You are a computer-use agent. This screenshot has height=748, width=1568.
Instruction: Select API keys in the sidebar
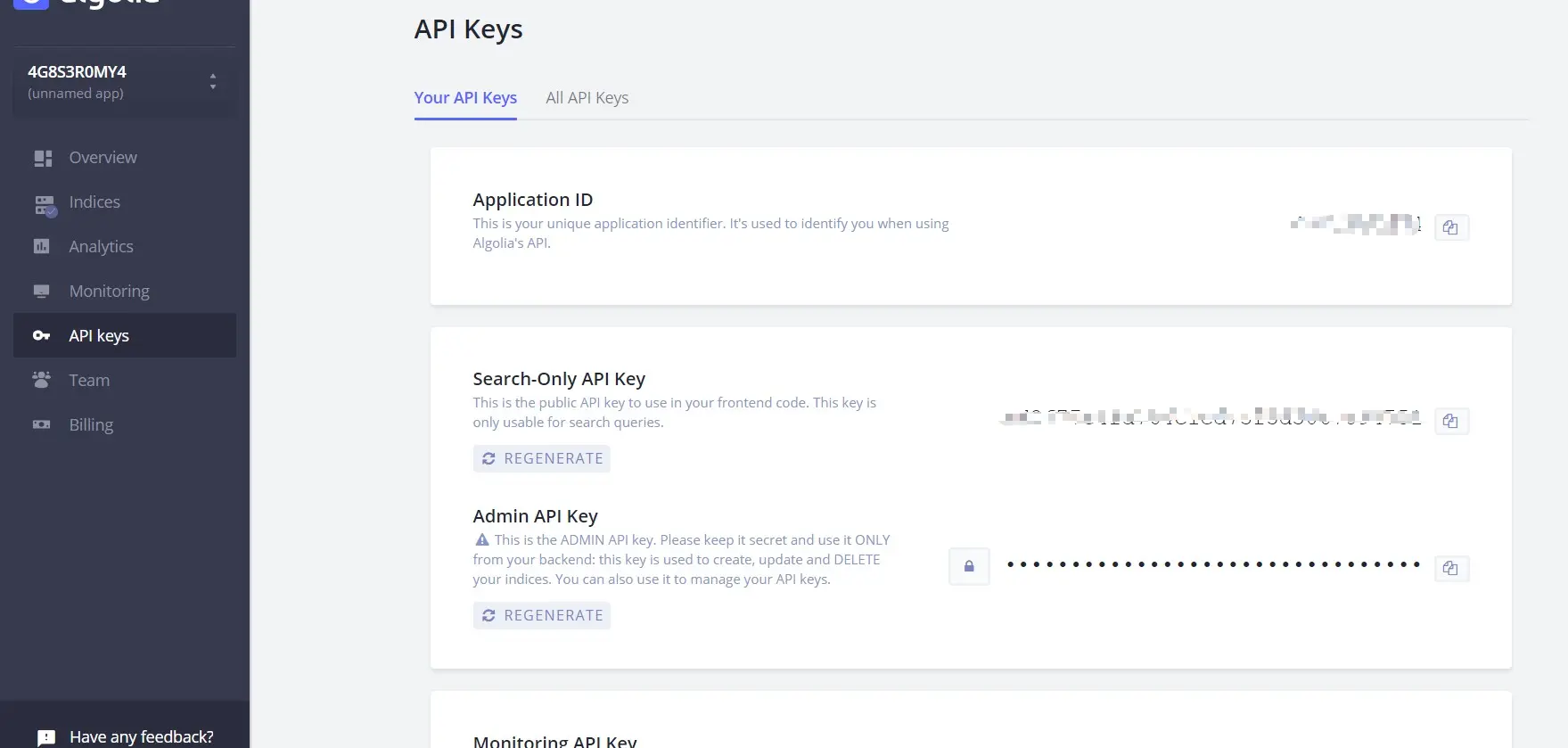point(125,335)
